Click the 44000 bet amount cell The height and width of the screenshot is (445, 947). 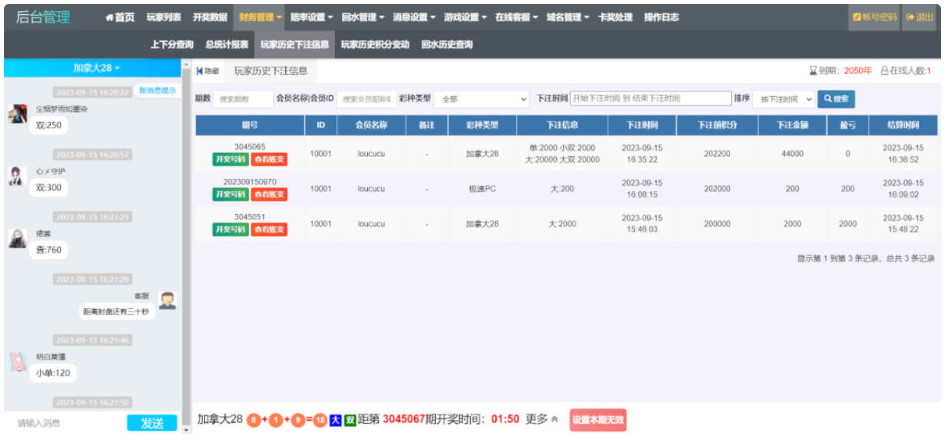(792, 154)
